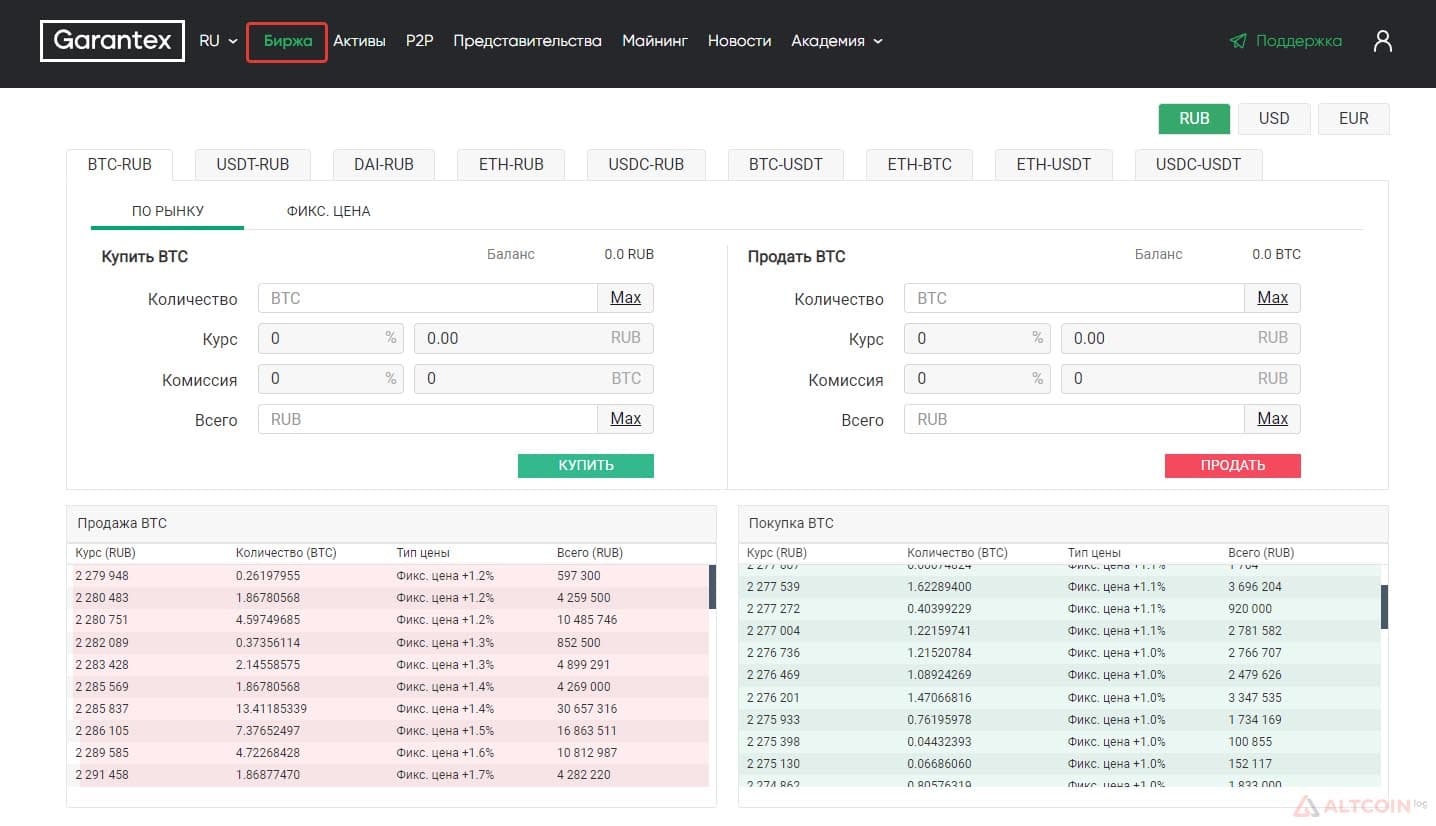Open the P2P section
1436x826 pixels.
[x=420, y=41]
